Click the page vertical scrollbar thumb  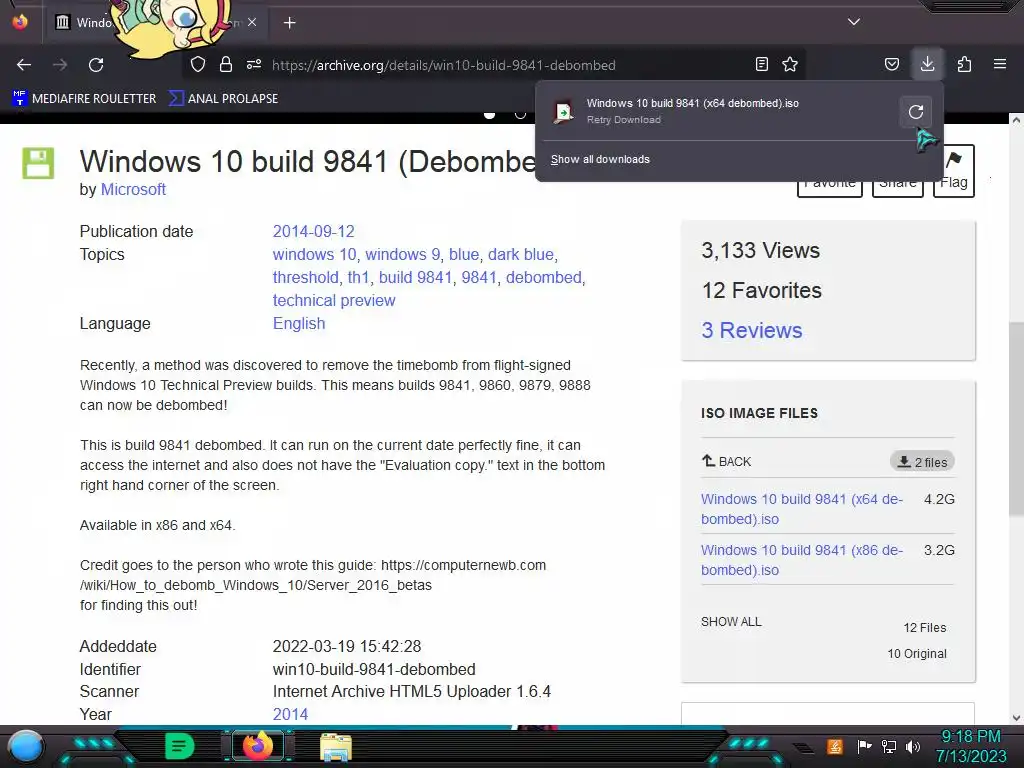(x=1016, y=419)
